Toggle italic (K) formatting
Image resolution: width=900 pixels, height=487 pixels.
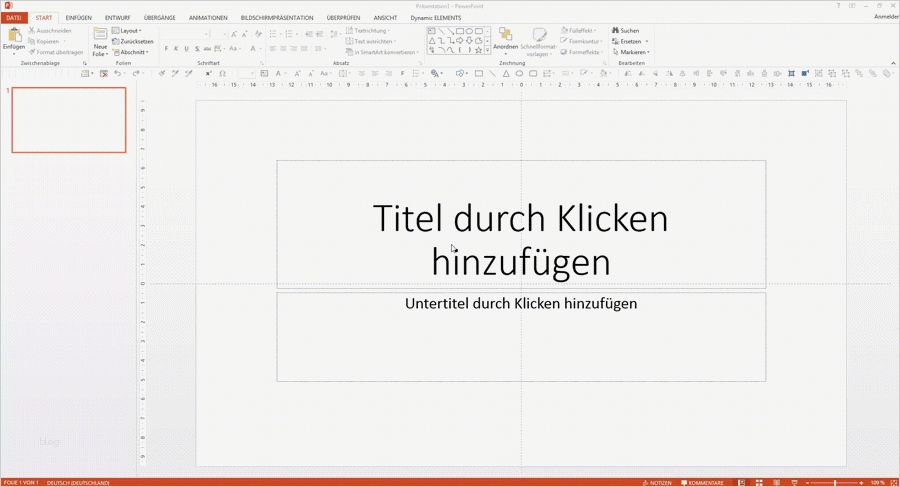pyautogui.click(x=176, y=49)
